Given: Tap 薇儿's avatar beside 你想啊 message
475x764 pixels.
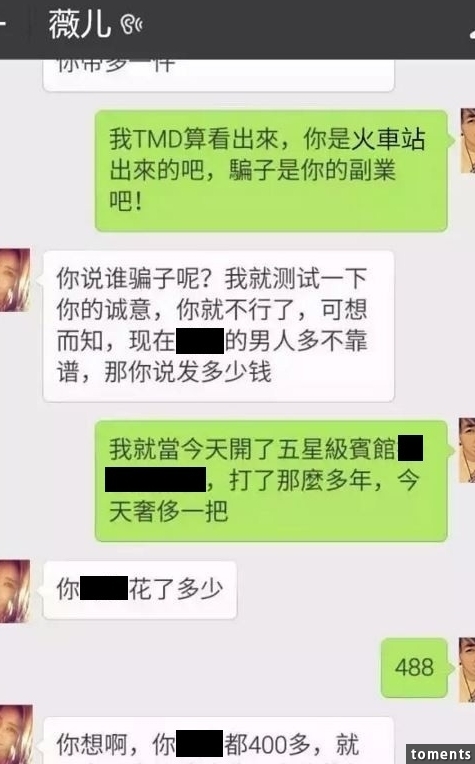Looking at the screenshot, I should (16, 734).
